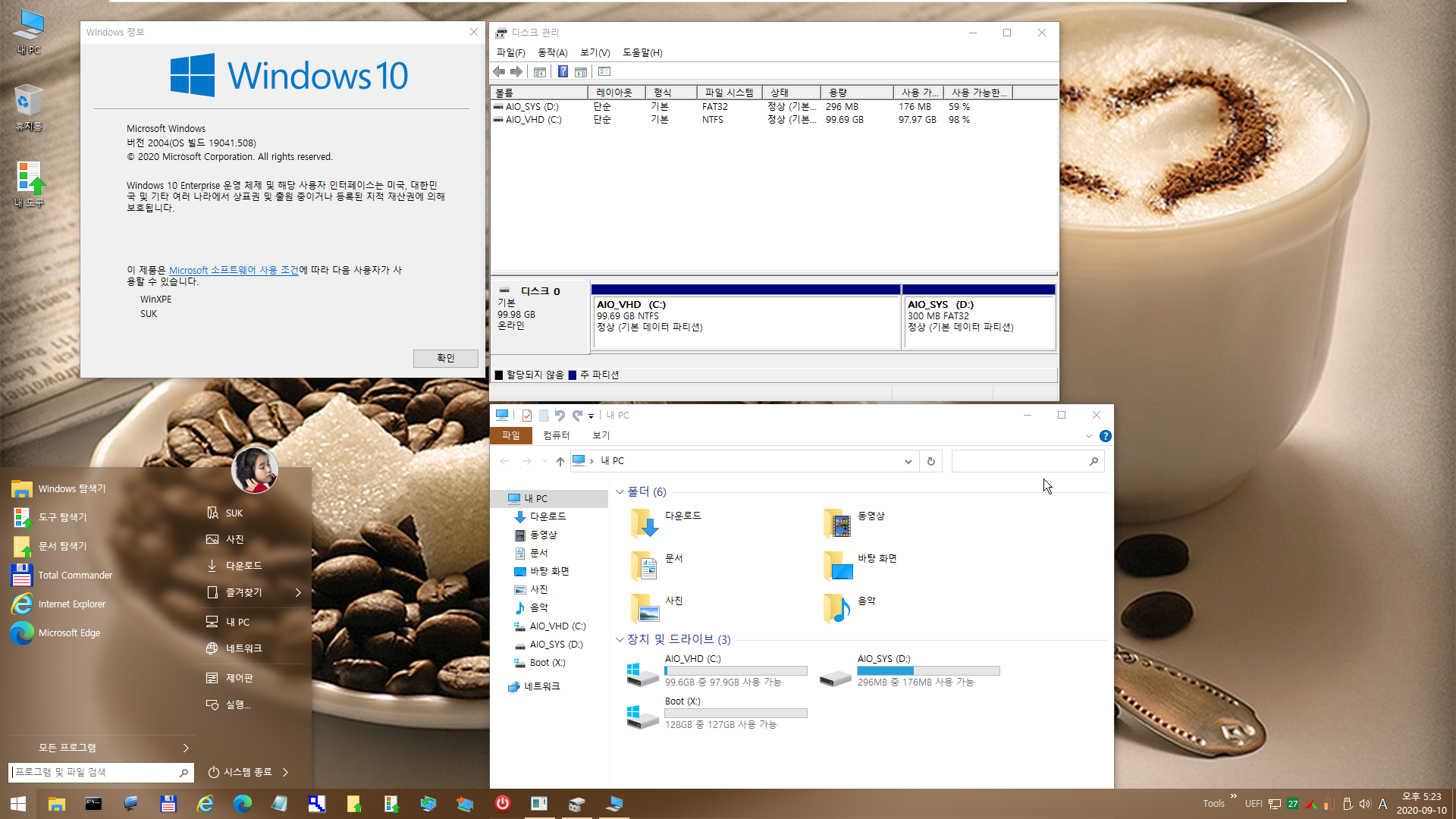Viewport: 1456px width, 819px height.
Task: Click the 시스템 종료 power button
Action: click(240, 773)
